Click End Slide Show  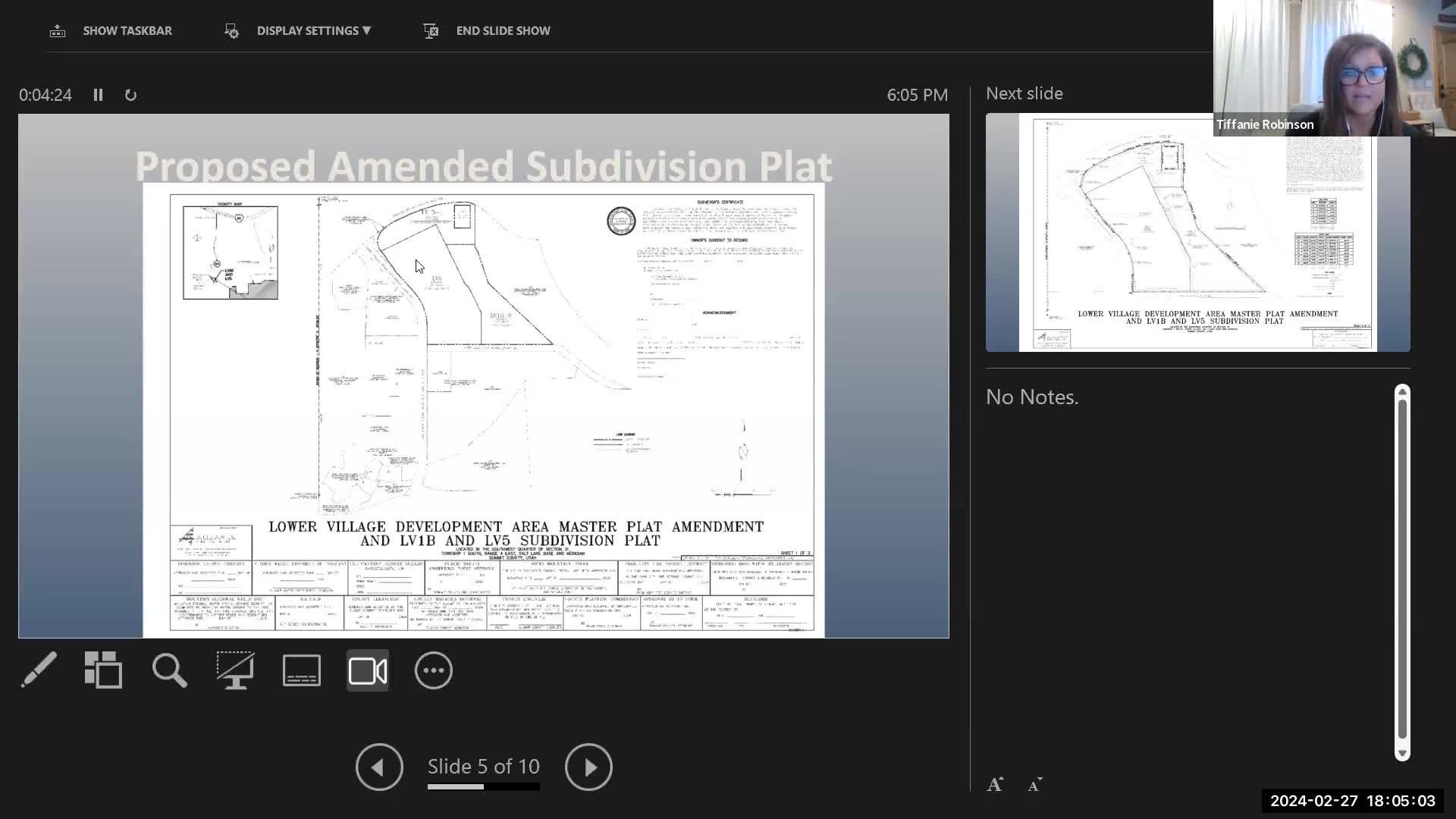pos(487,31)
